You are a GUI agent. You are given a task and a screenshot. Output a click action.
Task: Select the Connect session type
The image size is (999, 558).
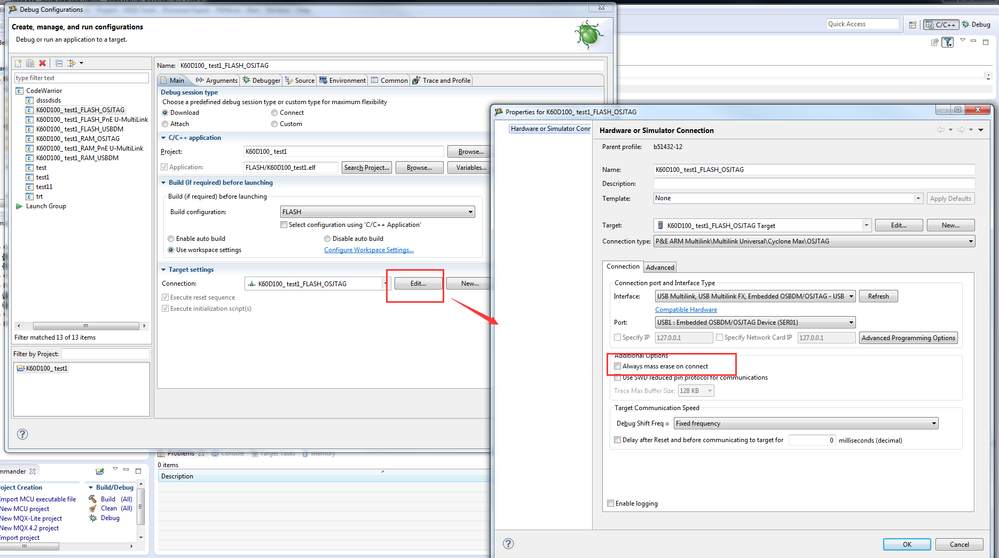click(x=275, y=113)
